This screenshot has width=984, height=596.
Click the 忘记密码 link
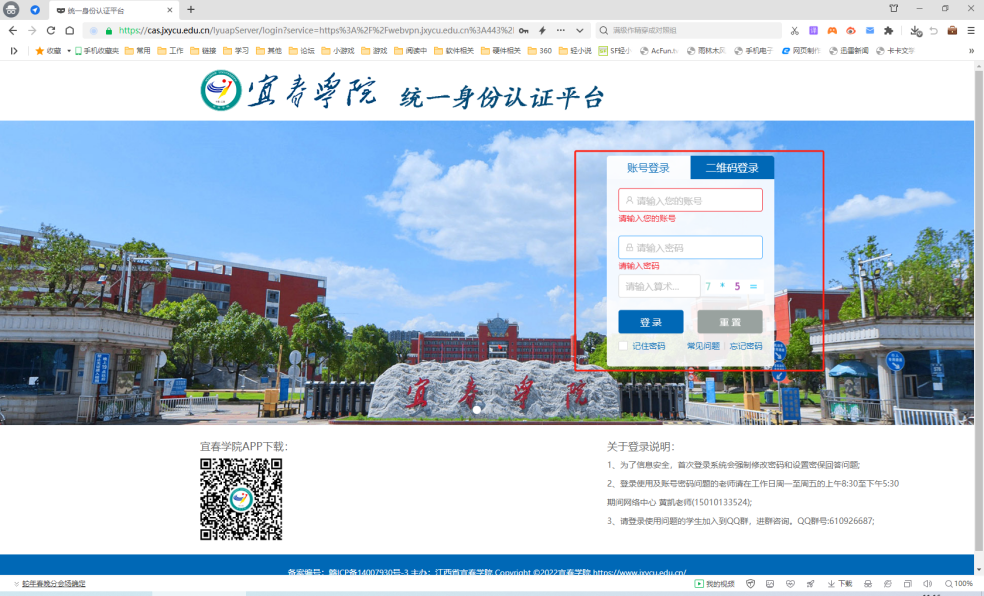point(745,346)
